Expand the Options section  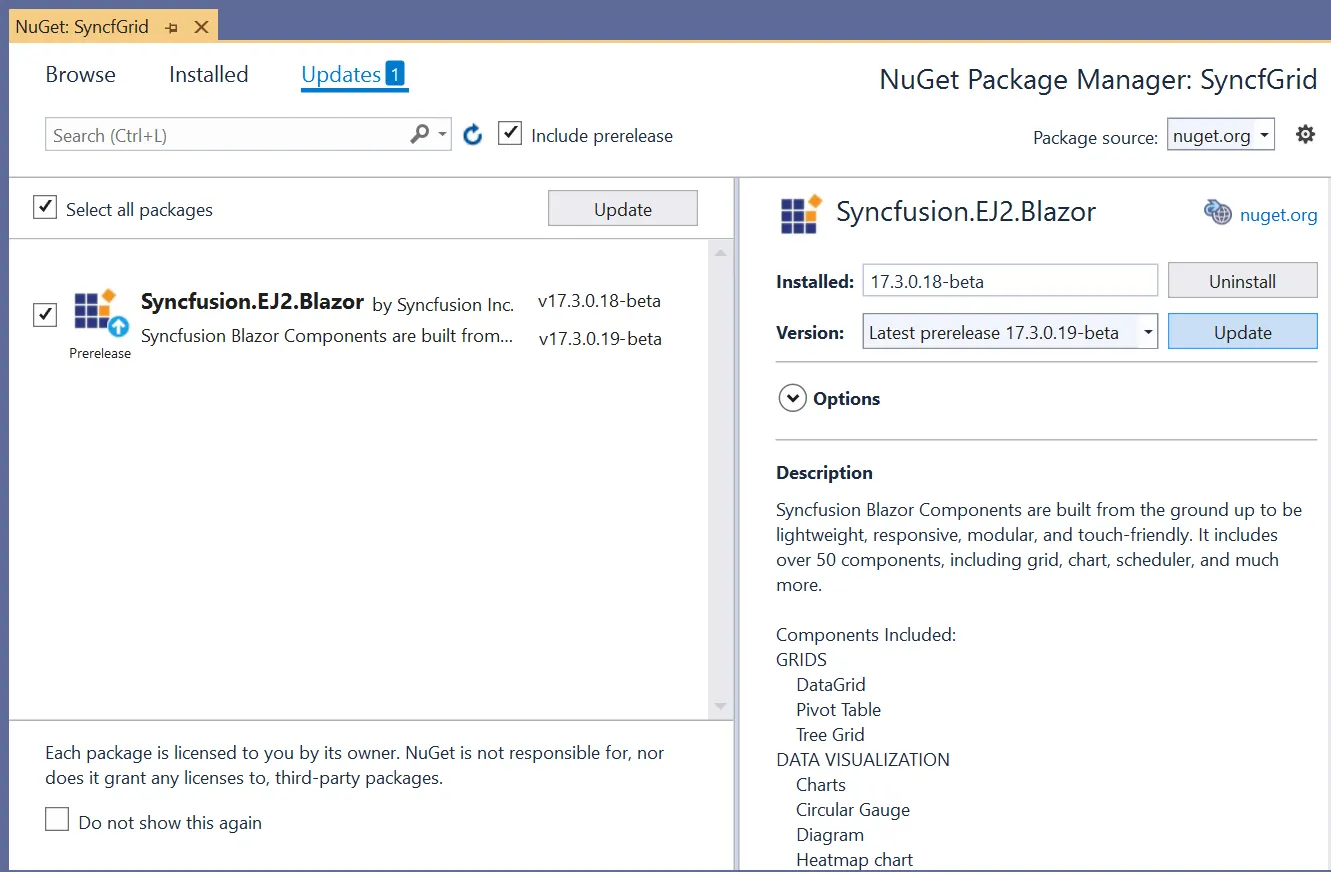tap(792, 398)
